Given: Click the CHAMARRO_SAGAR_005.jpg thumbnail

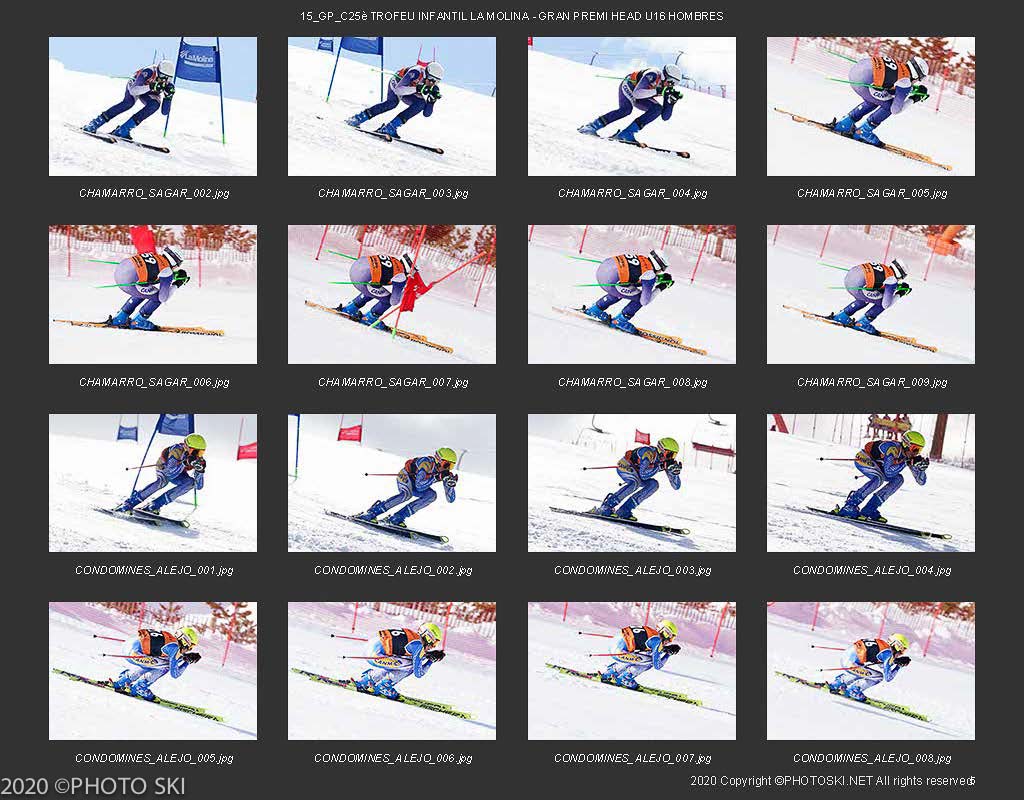Looking at the screenshot, I should pyautogui.click(x=871, y=106).
